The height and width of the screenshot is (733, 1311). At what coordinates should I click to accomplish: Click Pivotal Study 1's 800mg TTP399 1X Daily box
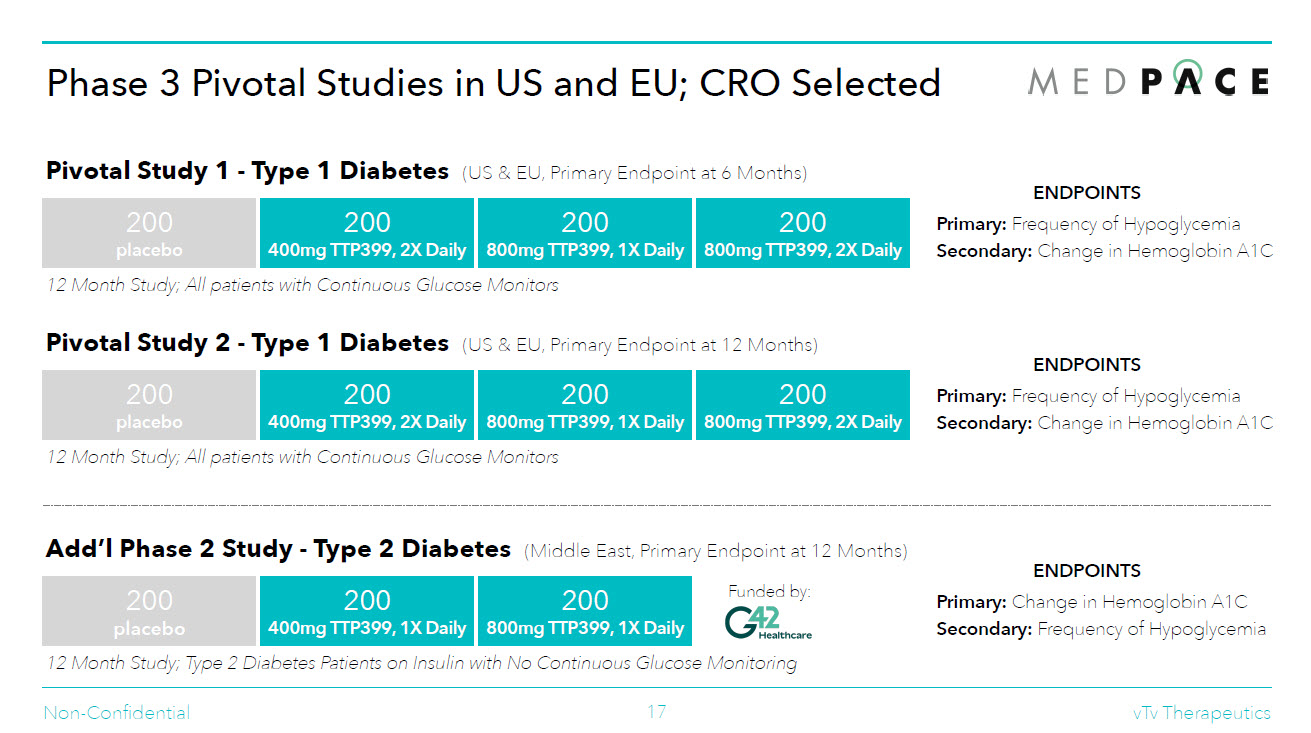[x=585, y=233]
